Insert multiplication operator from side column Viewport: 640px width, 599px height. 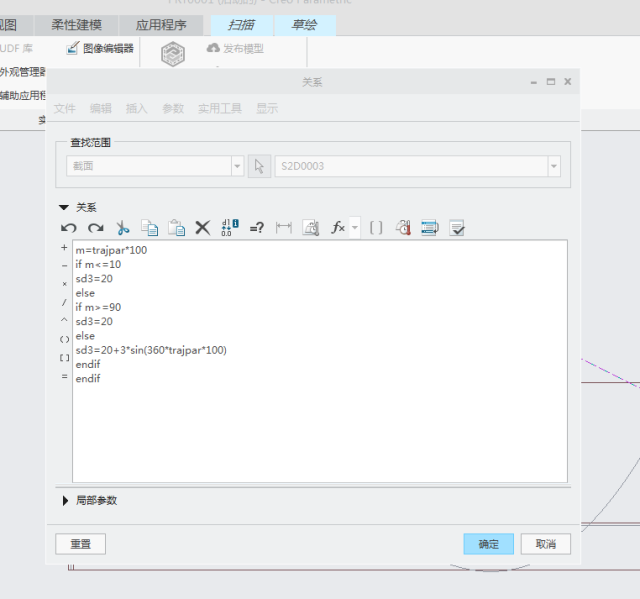click(x=64, y=284)
